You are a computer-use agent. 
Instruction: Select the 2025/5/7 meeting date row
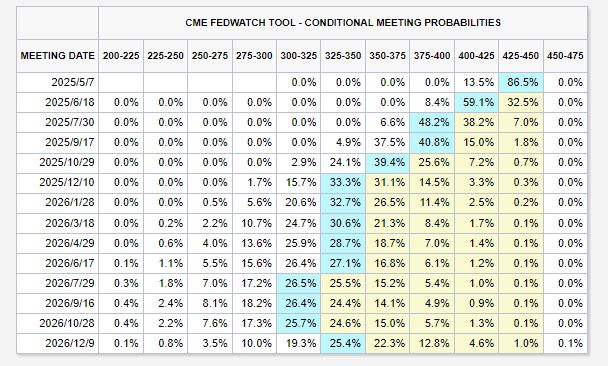pyautogui.click(x=302, y=82)
